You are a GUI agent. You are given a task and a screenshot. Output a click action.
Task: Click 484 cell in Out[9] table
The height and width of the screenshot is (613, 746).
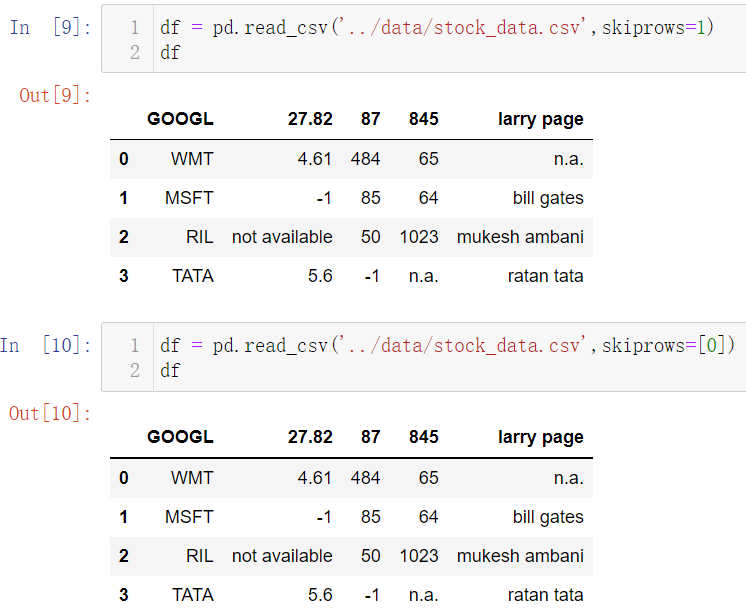pos(365,159)
